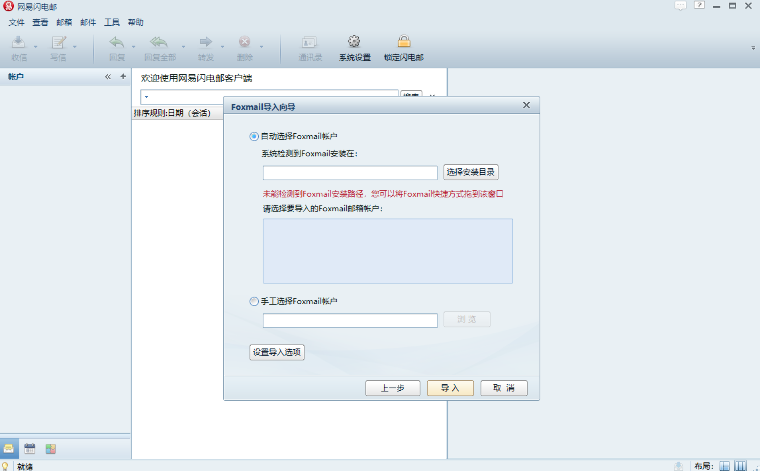The image size is (760, 471).
Task: Open the Address Book toolbar icon
Action: [310, 42]
